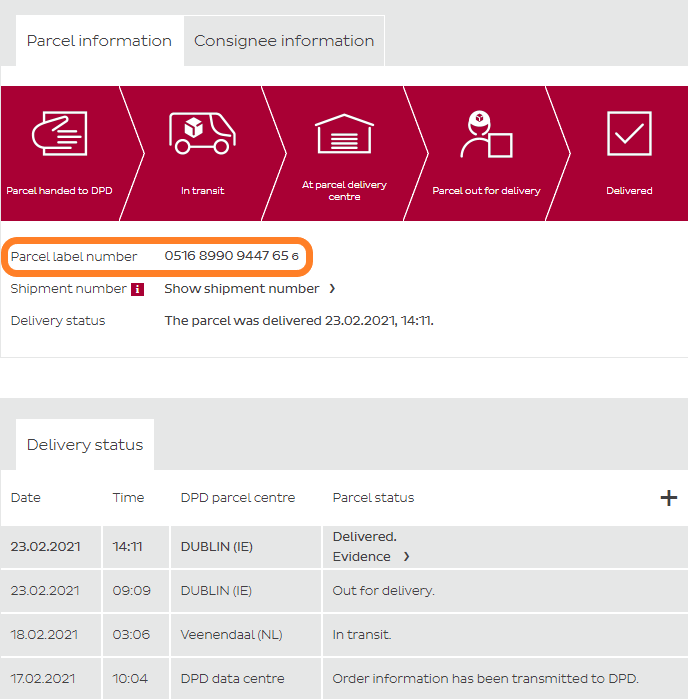The image size is (688, 699).
Task: Click the Time column header
Action: pyautogui.click(x=128, y=498)
